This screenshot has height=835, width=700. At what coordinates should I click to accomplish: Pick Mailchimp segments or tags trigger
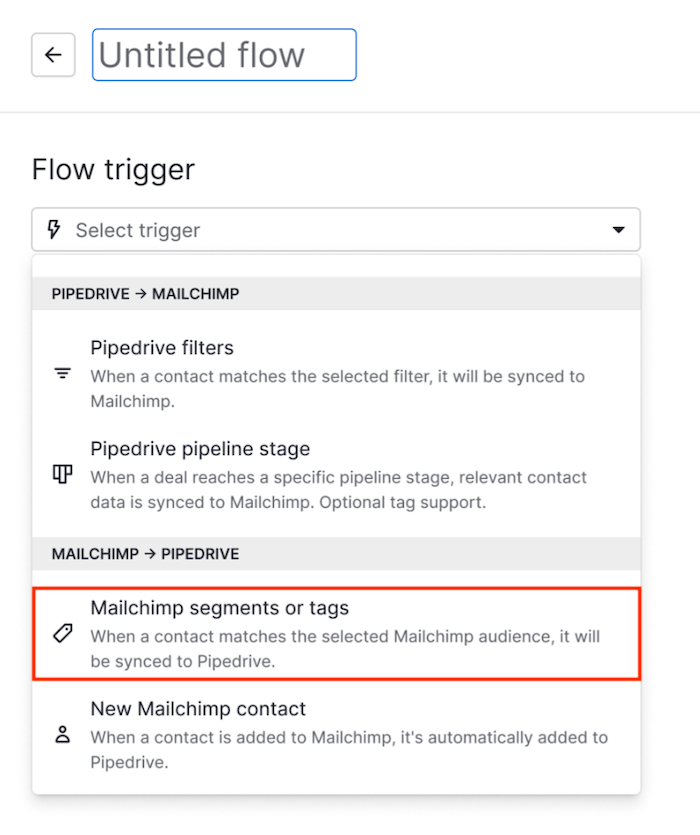[219, 608]
